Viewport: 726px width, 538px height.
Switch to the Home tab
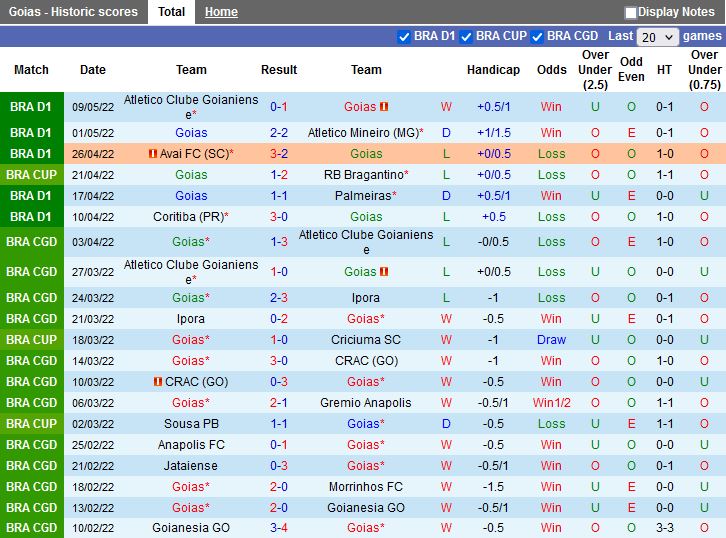coord(221,12)
